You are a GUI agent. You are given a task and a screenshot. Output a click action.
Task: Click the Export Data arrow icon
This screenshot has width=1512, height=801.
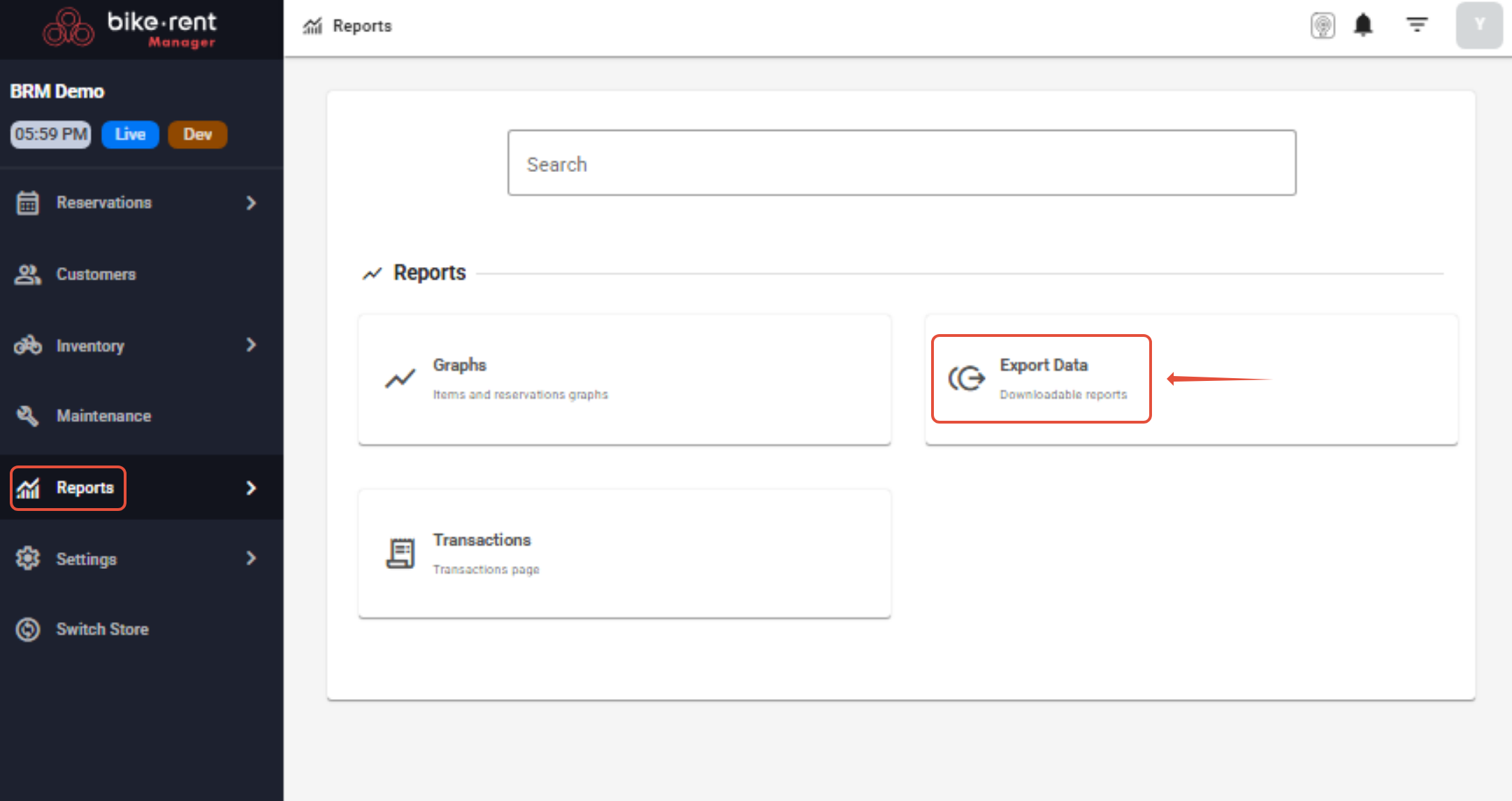coord(967,379)
